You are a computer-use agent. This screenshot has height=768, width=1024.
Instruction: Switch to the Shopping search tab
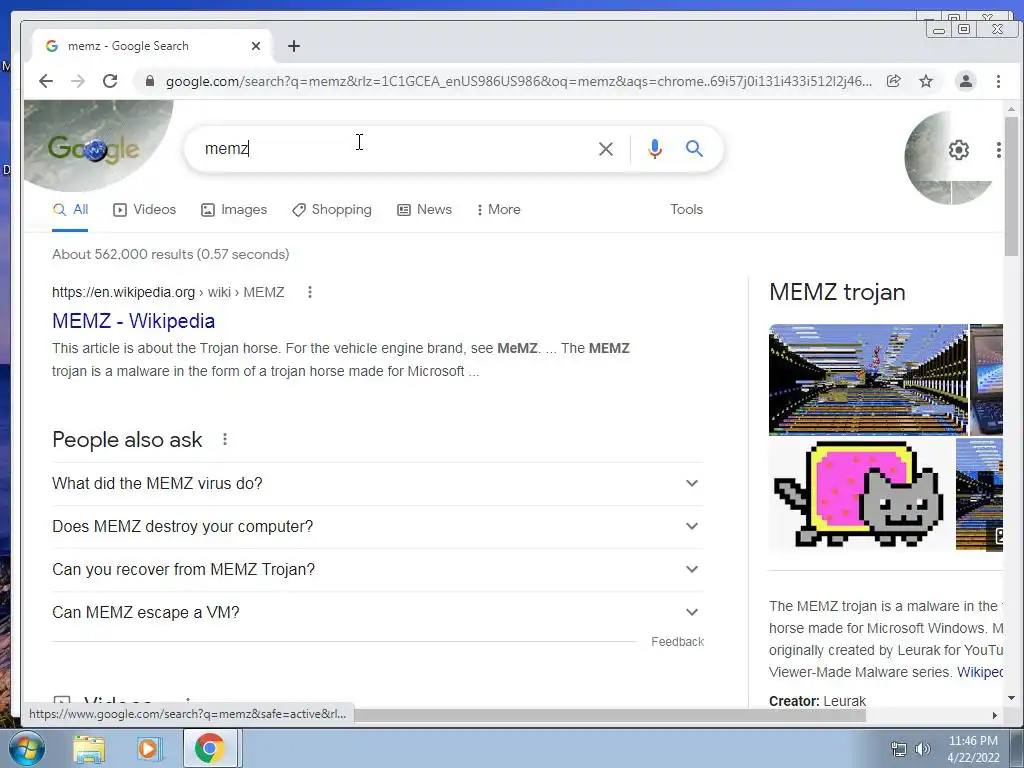pyautogui.click(x=332, y=210)
